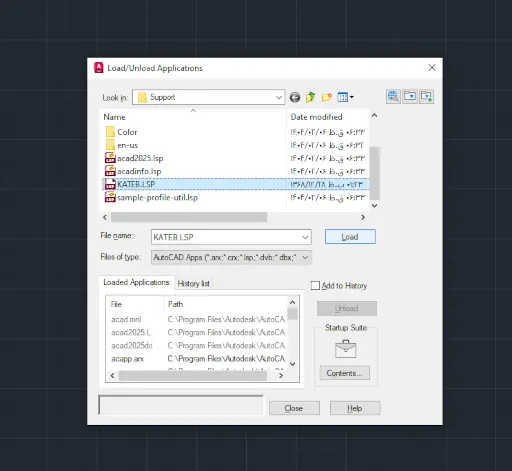
Task: Create a new folder icon
Action: [327, 97]
